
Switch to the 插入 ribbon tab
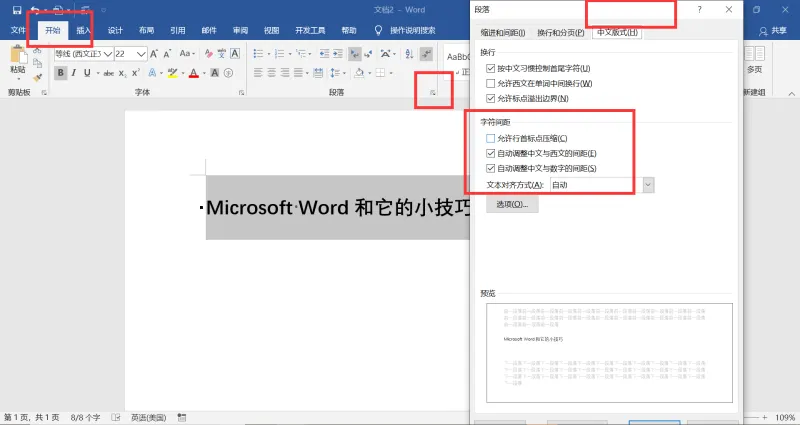click(x=84, y=30)
